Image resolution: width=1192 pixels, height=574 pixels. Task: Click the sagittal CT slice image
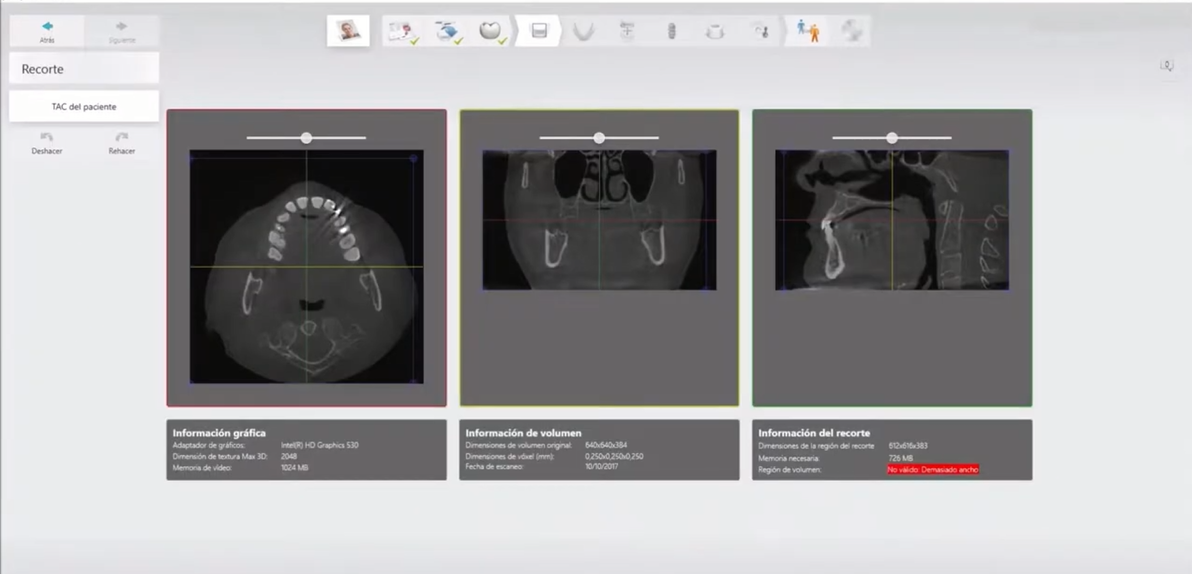[892, 220]
